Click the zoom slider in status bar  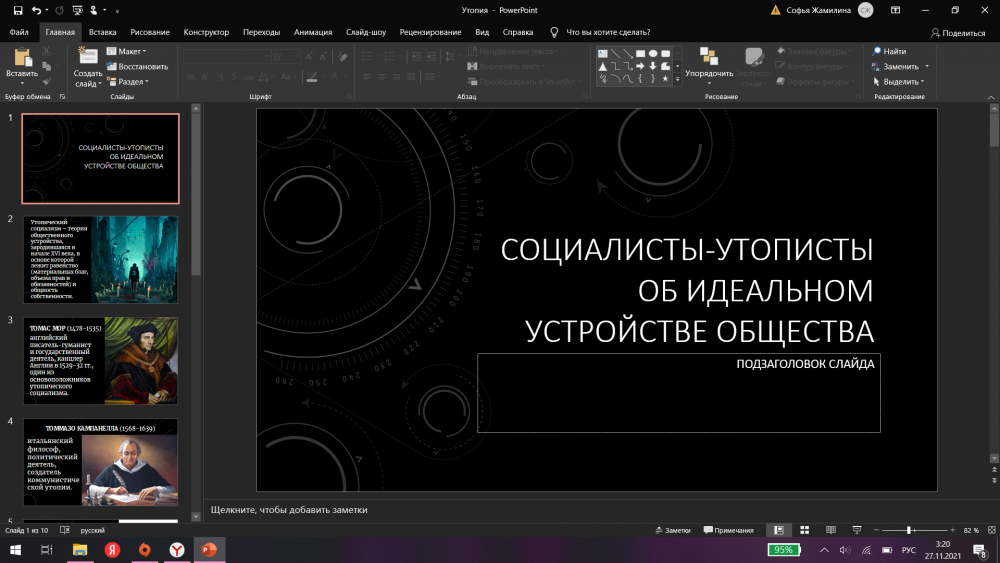click(909, 530)
